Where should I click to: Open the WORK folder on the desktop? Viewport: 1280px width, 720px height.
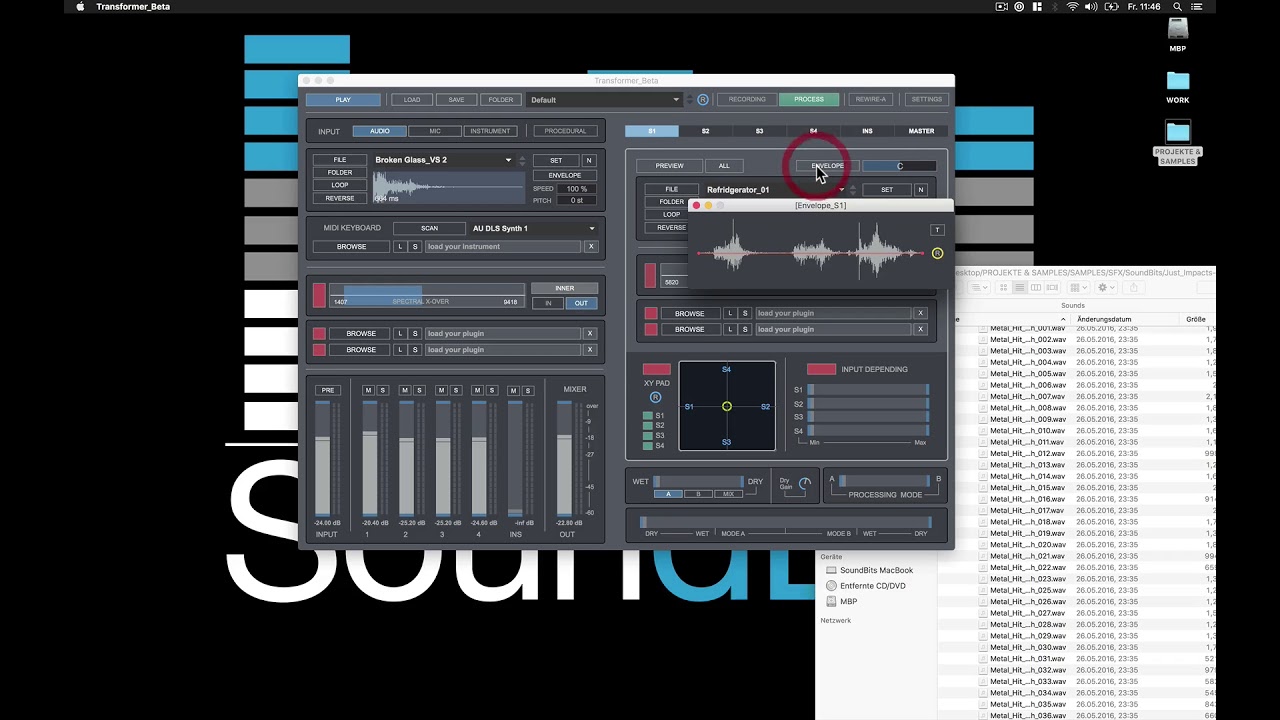[x=1178, y=81]
